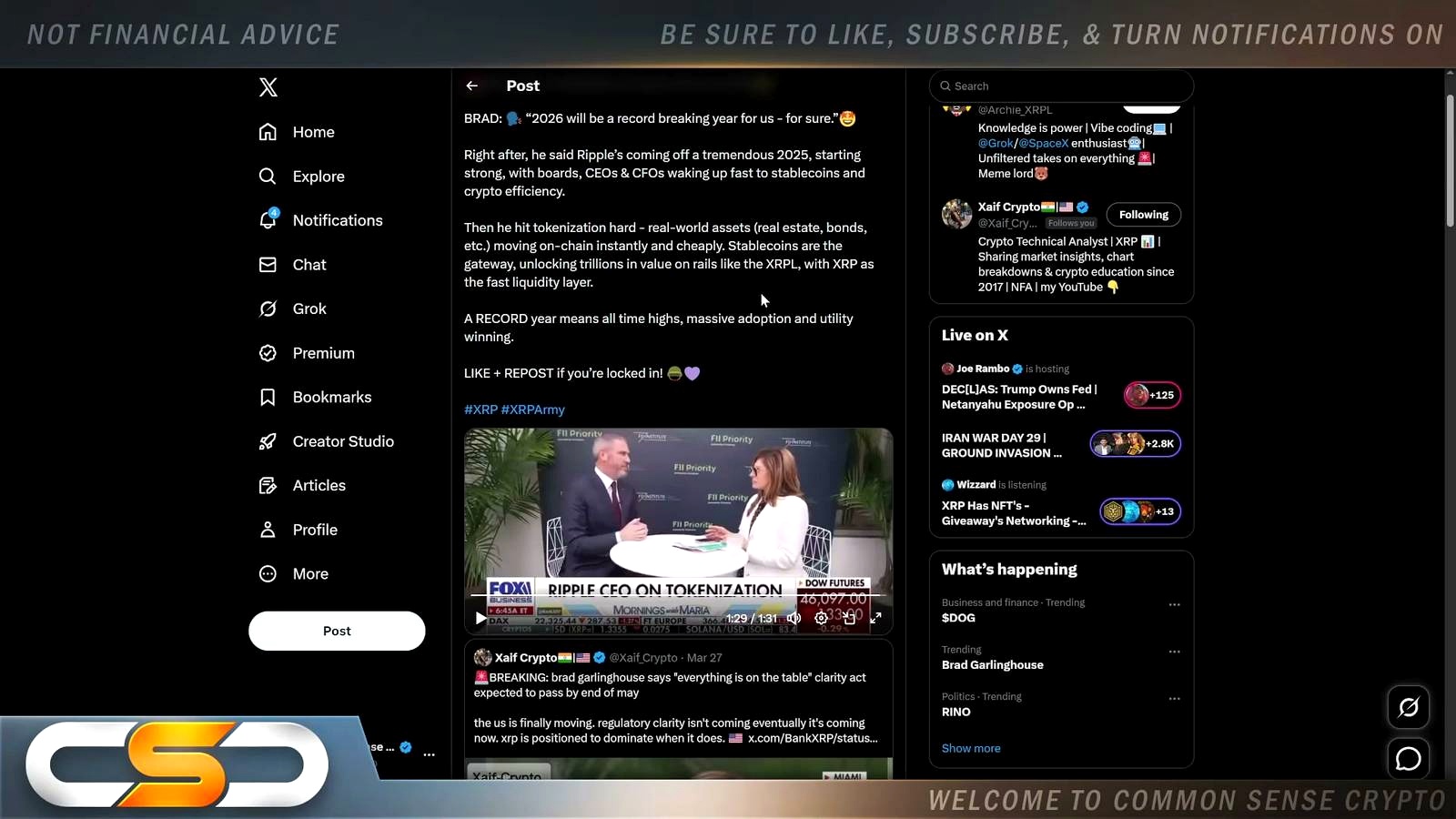Click Joe Rambo's verified badge

(x=1017, y=369)
